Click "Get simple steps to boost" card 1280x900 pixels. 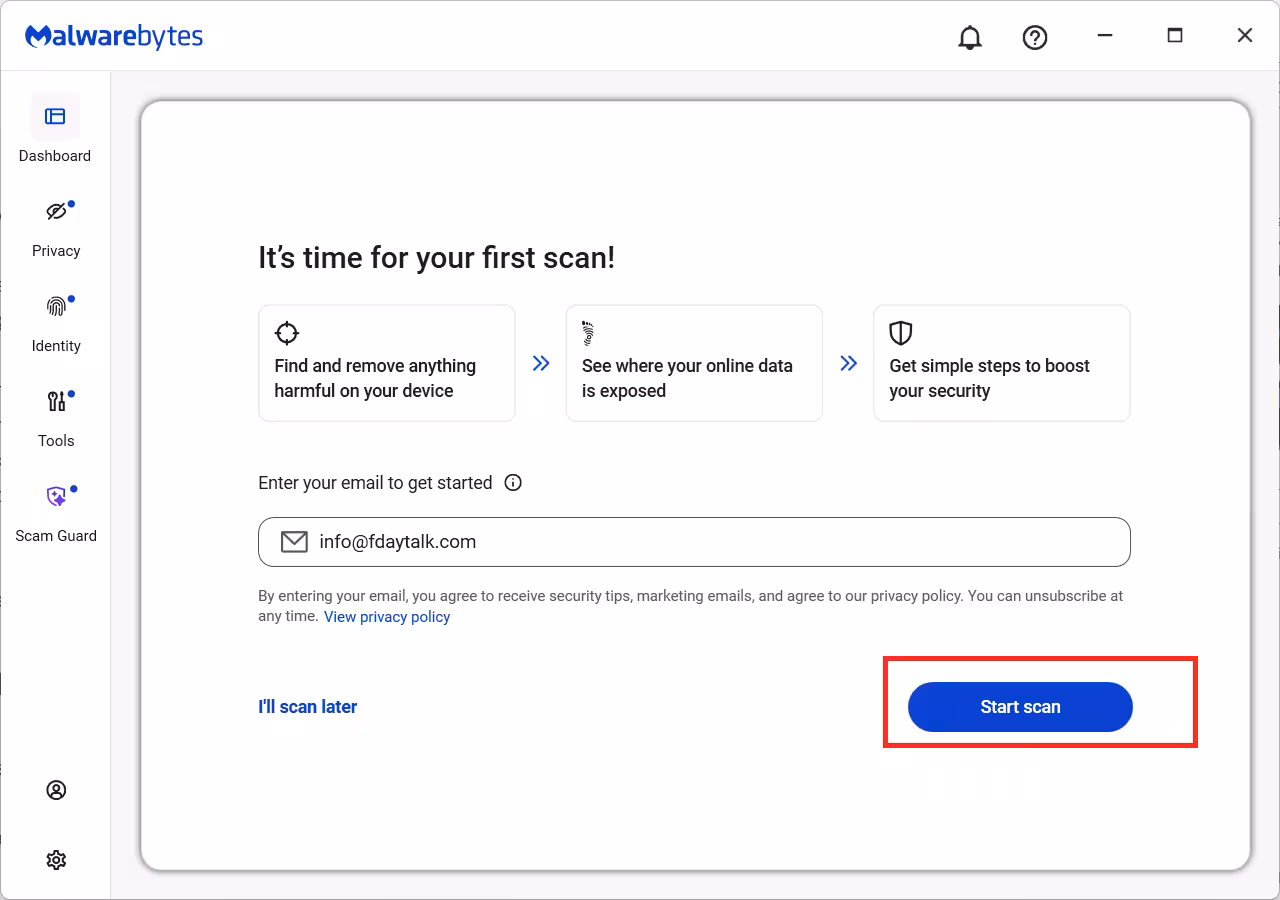(1002, 363)
